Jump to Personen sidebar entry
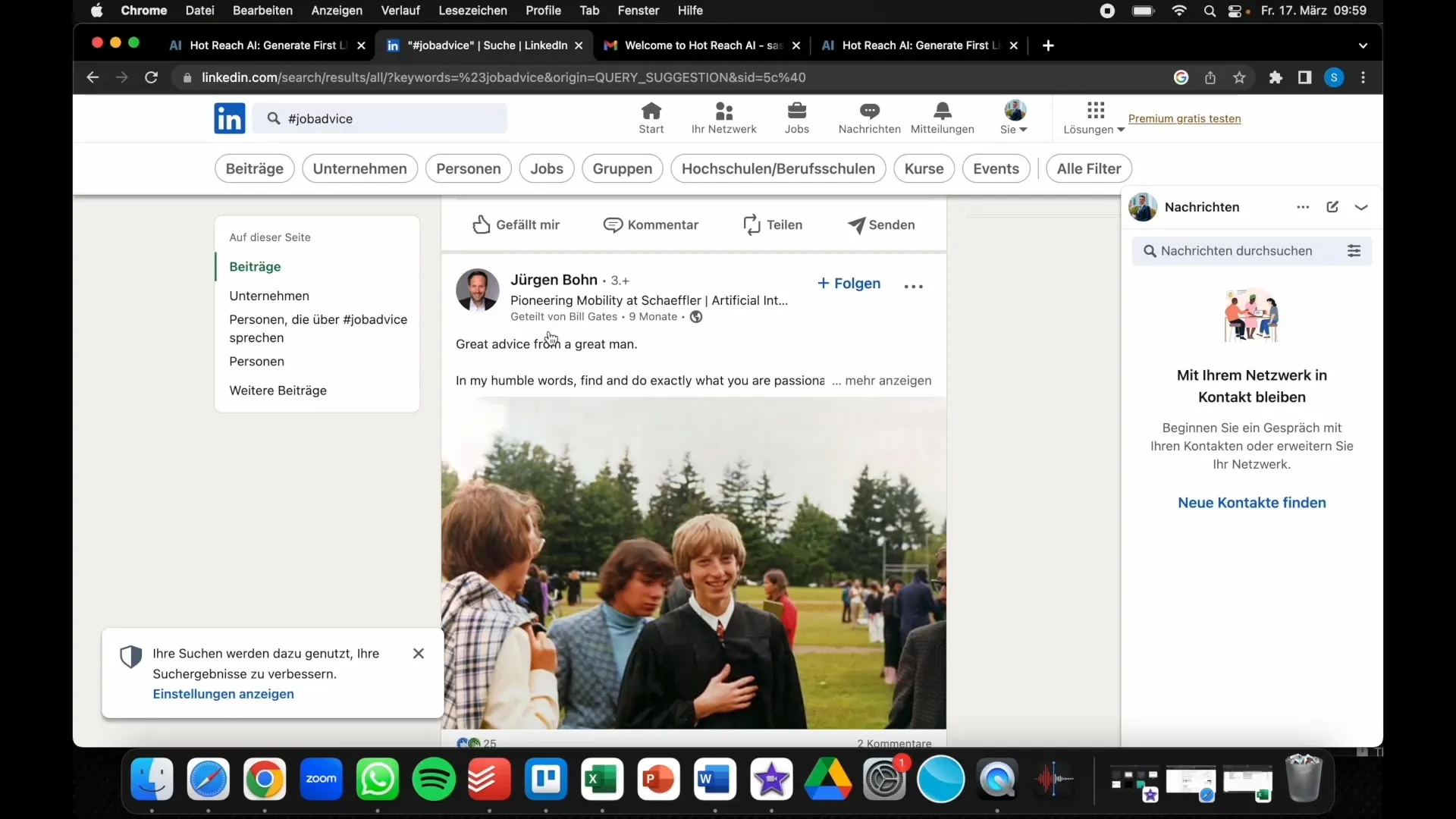The image size is (1456, 819). click(x=256, y=362)
